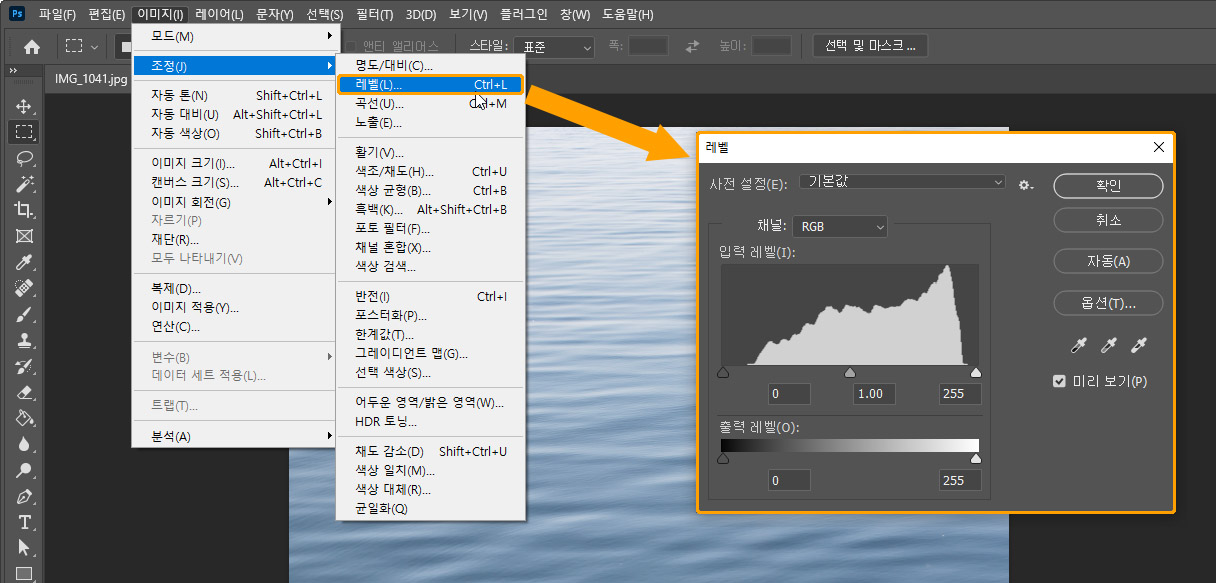
Task: Click the input white point slider handle
Action: 976,372
